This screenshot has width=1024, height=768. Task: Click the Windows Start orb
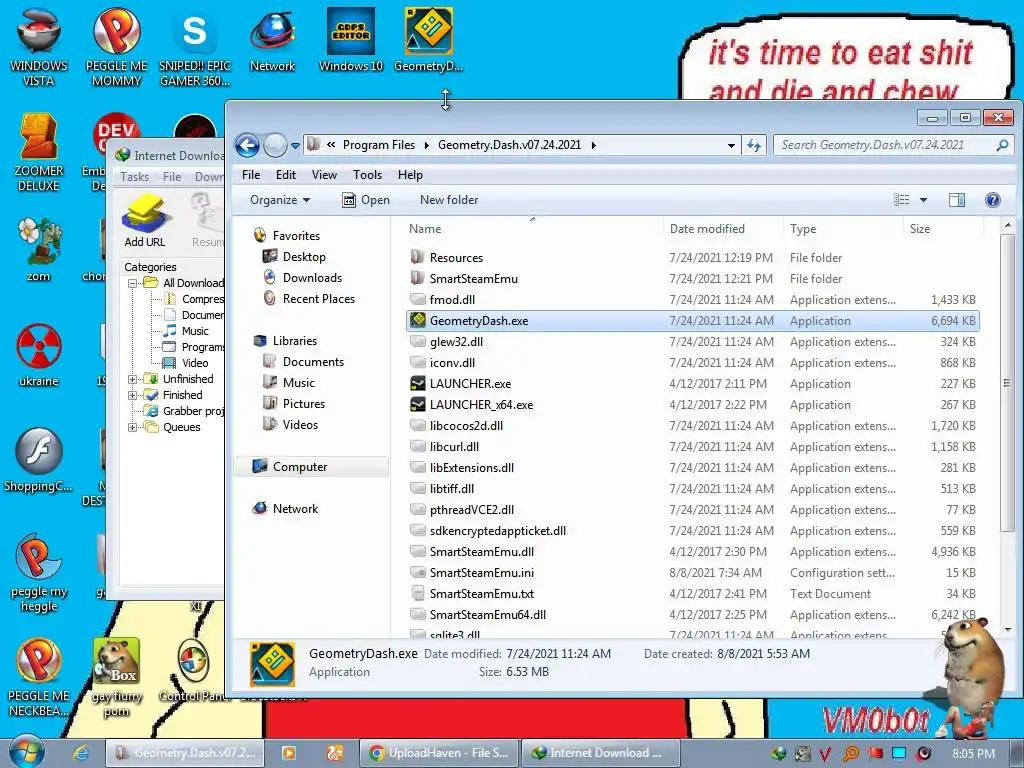click(26, 752)
